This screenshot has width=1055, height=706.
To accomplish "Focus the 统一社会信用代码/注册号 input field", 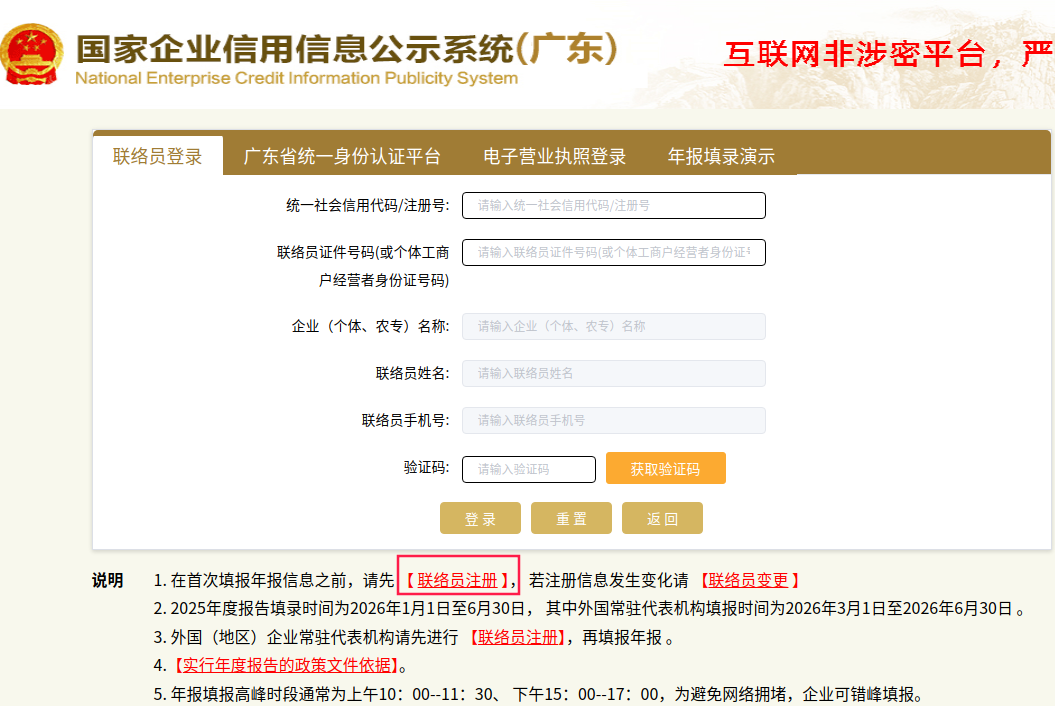I will pyautogui.click(x=613, y=205).
